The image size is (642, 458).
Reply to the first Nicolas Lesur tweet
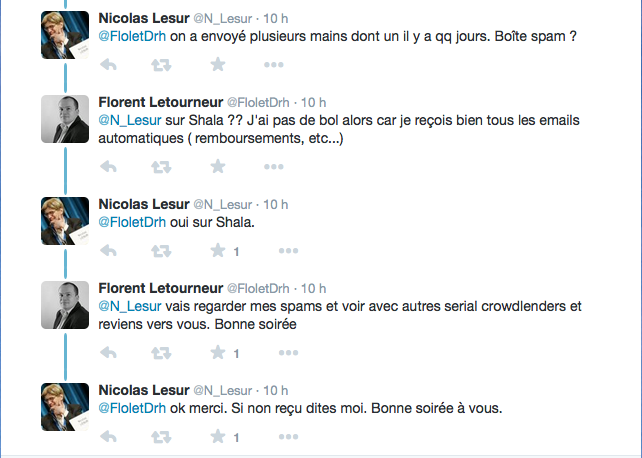tap(109, 65)
